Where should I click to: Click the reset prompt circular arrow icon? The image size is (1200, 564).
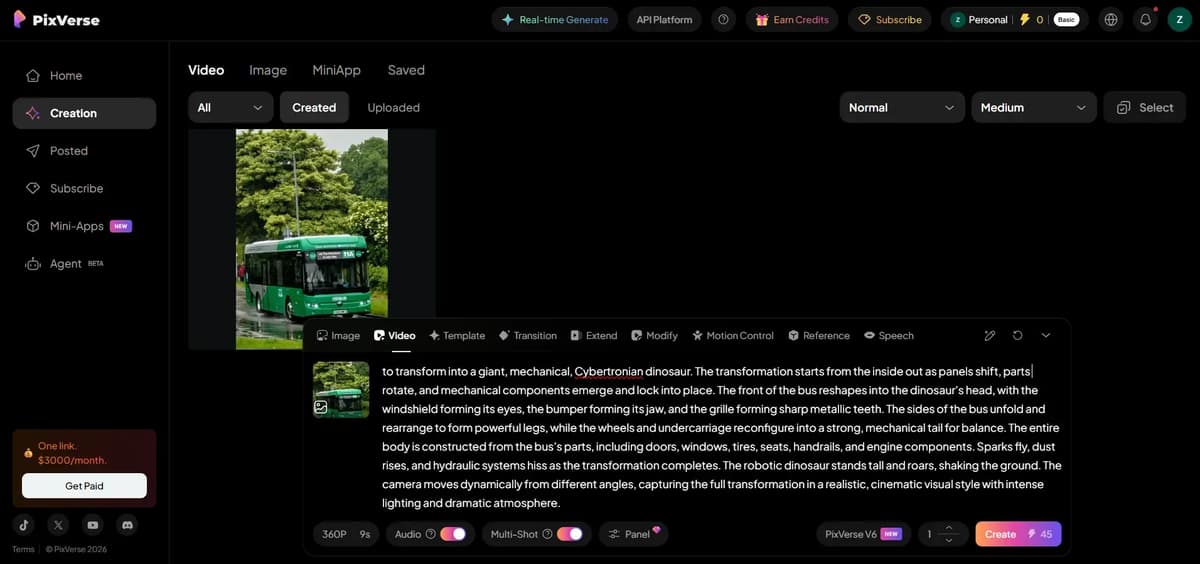tap(1017, 335)
